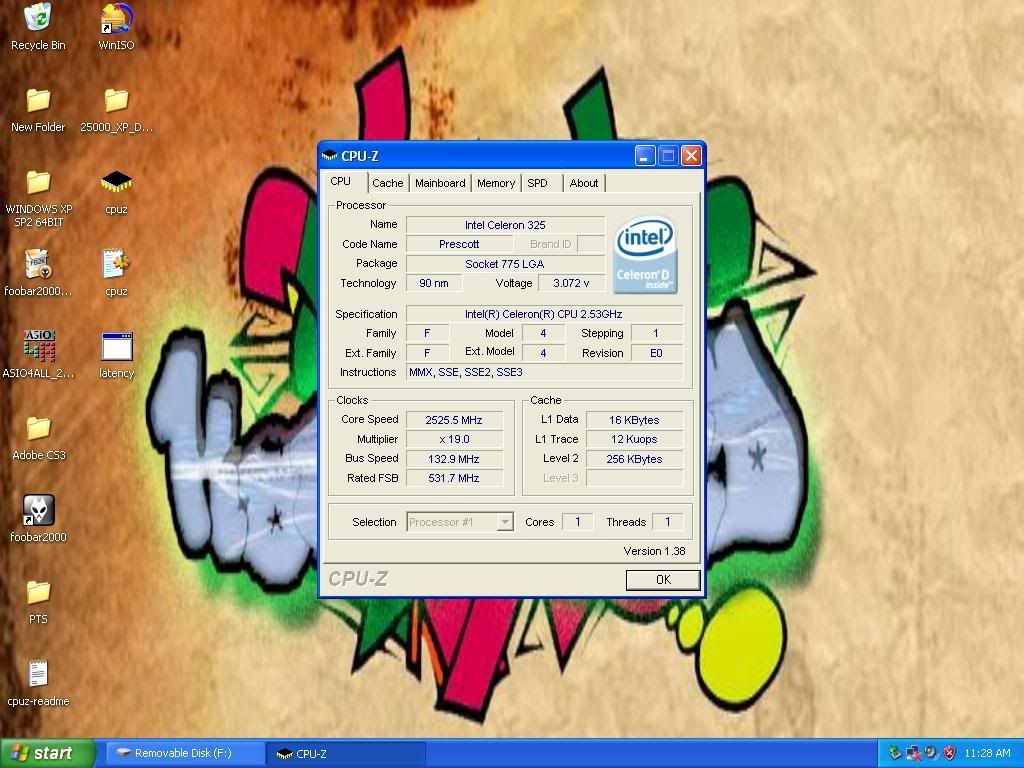Click the Level 2 value "256 KBytes"

point(634,459)
